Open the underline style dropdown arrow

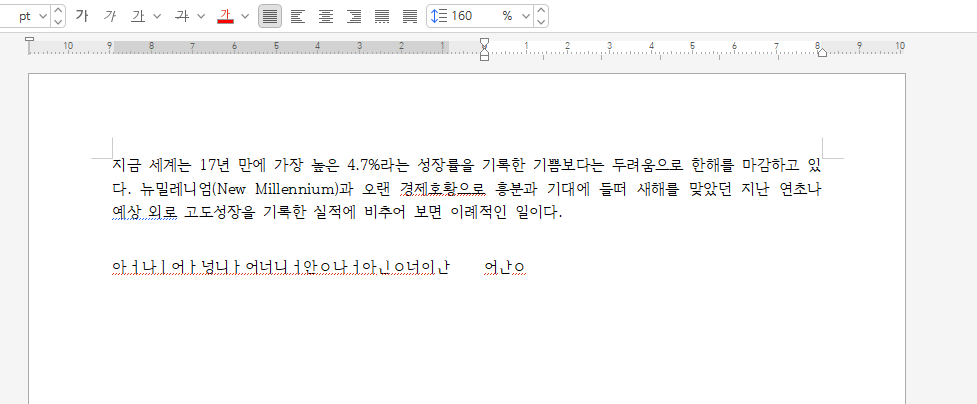pos(157,16)
